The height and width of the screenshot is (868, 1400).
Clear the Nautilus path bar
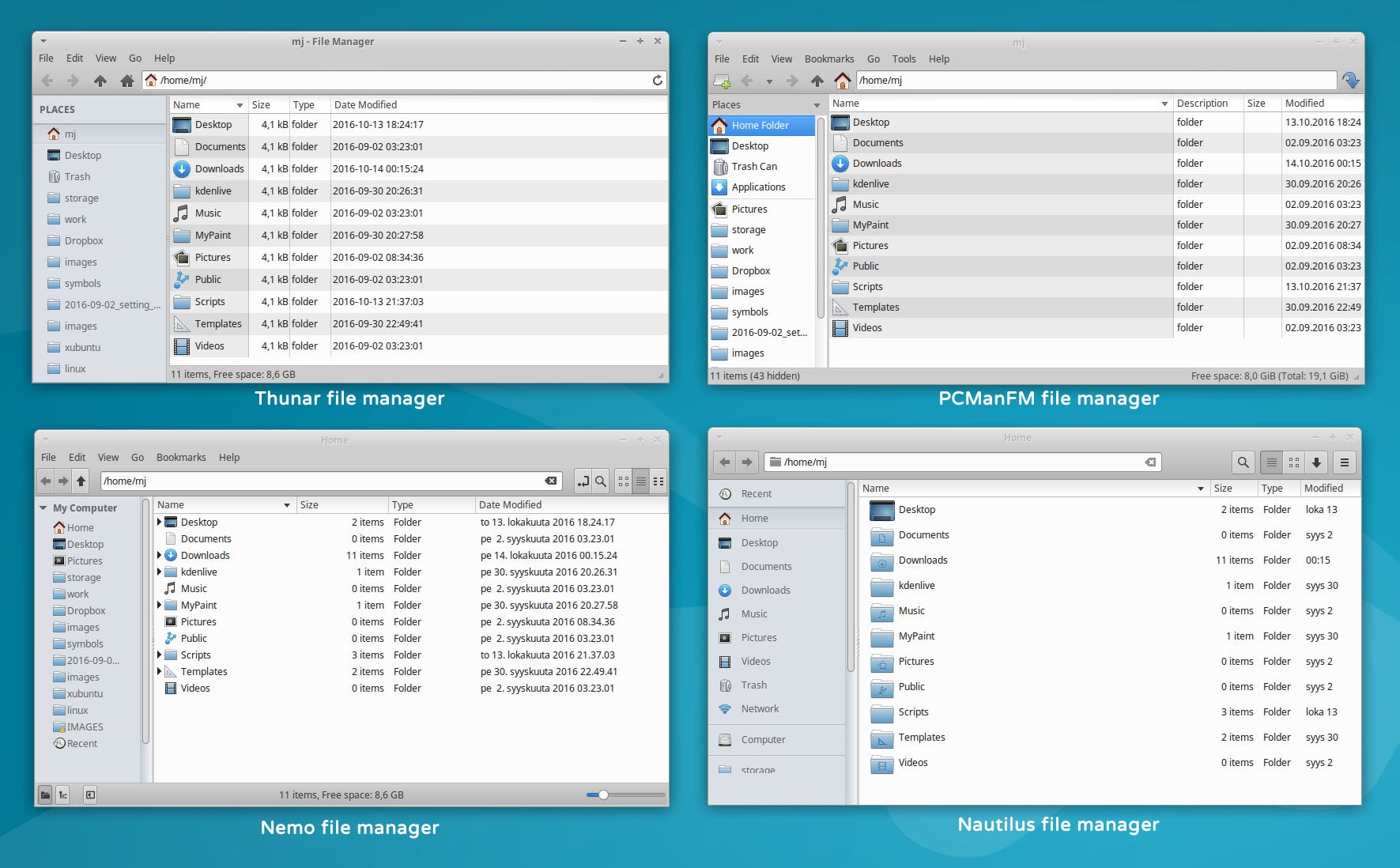pyautogui.click(x=1150, y=462)
